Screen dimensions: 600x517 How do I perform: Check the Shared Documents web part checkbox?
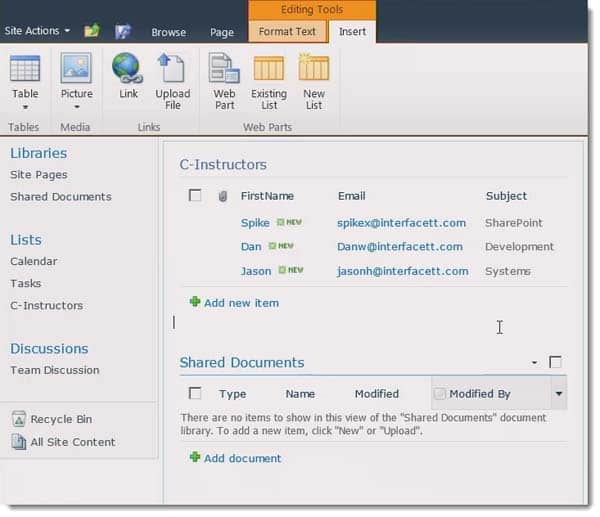pos(556,362)
